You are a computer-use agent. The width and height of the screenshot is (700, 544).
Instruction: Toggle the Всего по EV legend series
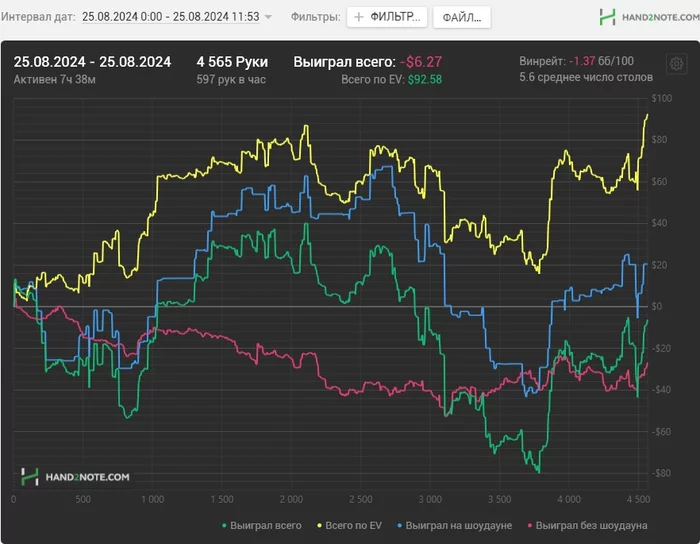pos(350,526)
